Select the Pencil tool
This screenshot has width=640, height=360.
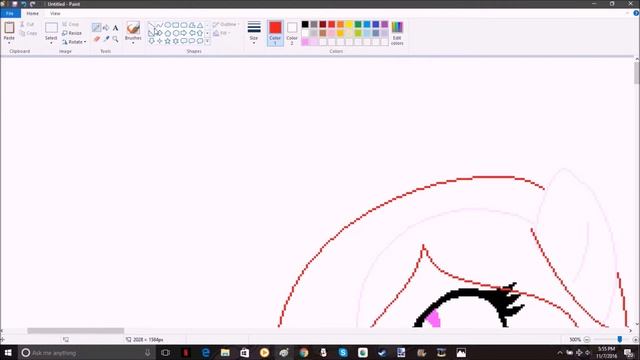[96, 28]
